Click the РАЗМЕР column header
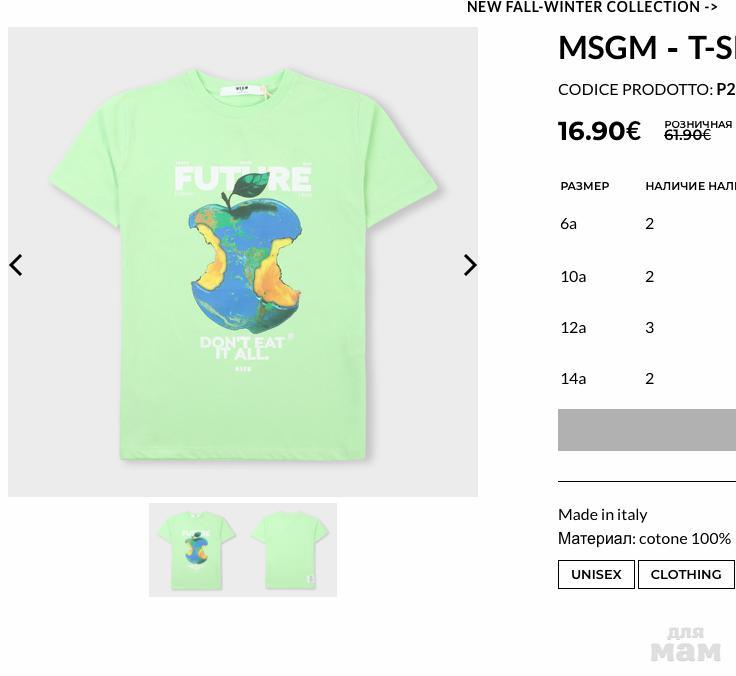This screenshot has height=676, width=736. click(585, 186)
